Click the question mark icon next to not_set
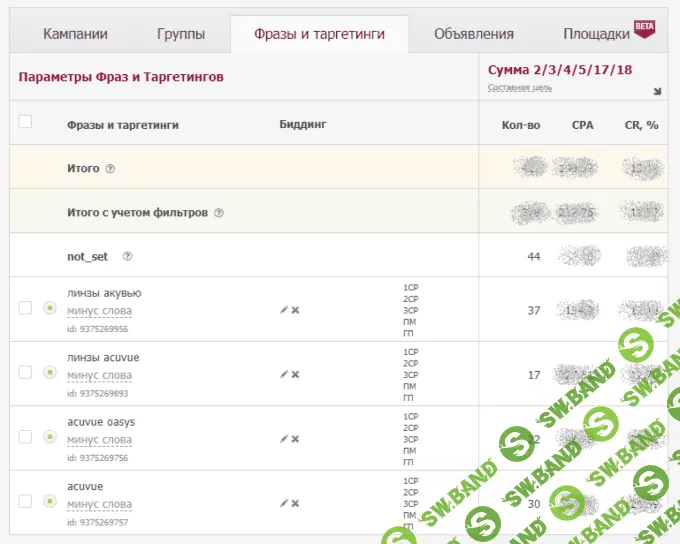Viewport: 680px width, 544px height. click(127, 257)
